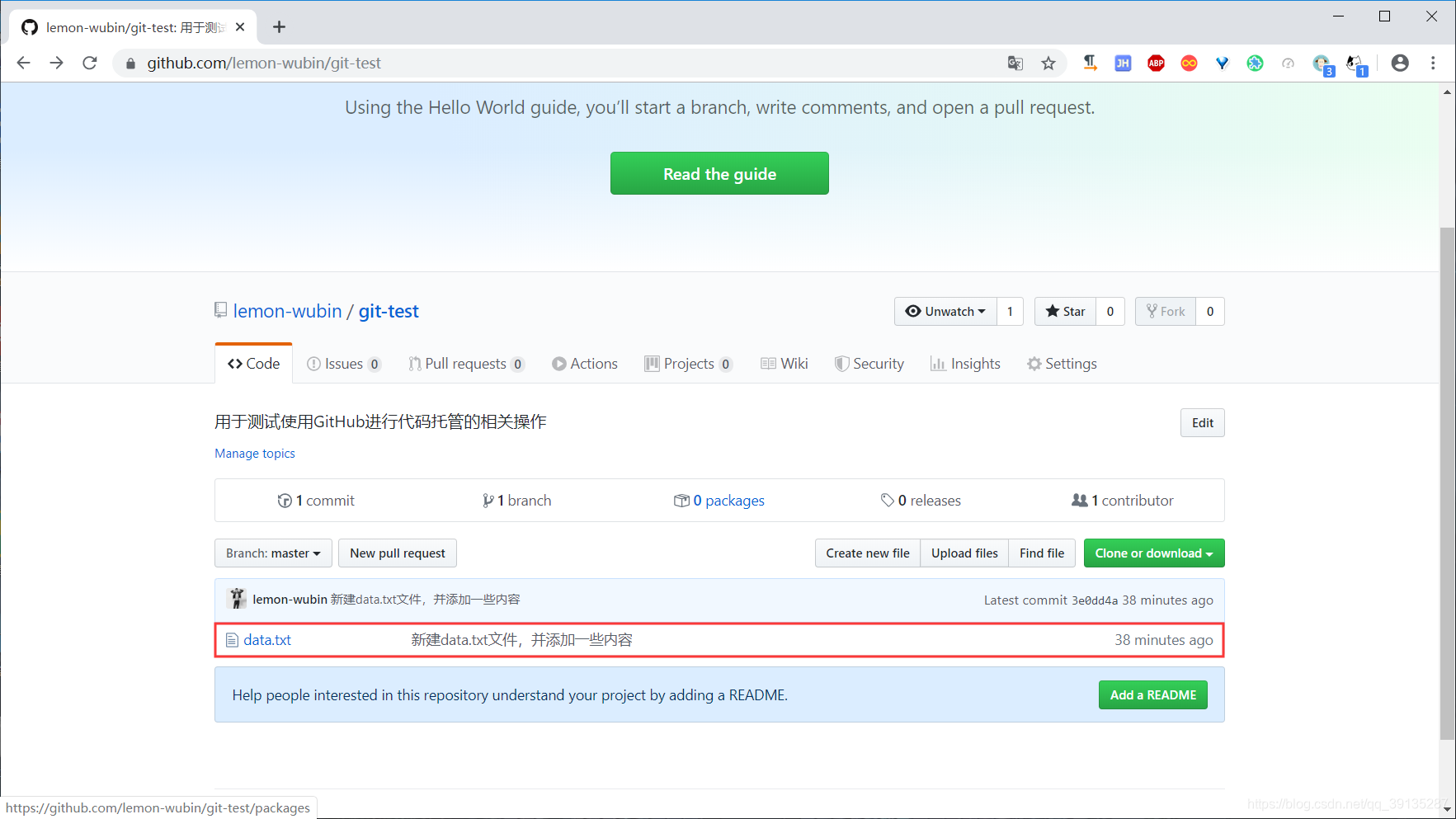Click the repository book icon beside lemon-wubin
The height and width of the screenshot is (819, 1456).
tap(220, 310)
